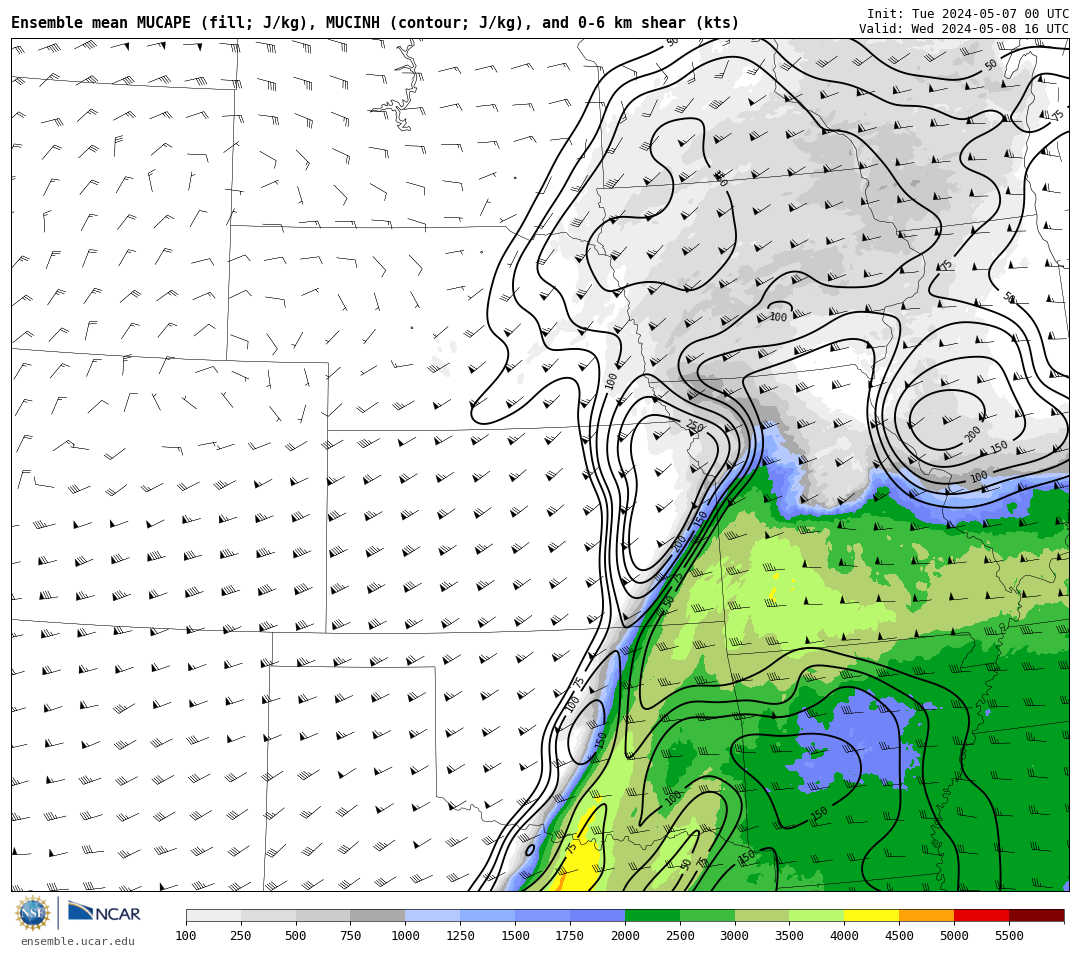1080x954 pixels.
Task: Click the colorbar tick label 1750
Action: coord(570,935)
